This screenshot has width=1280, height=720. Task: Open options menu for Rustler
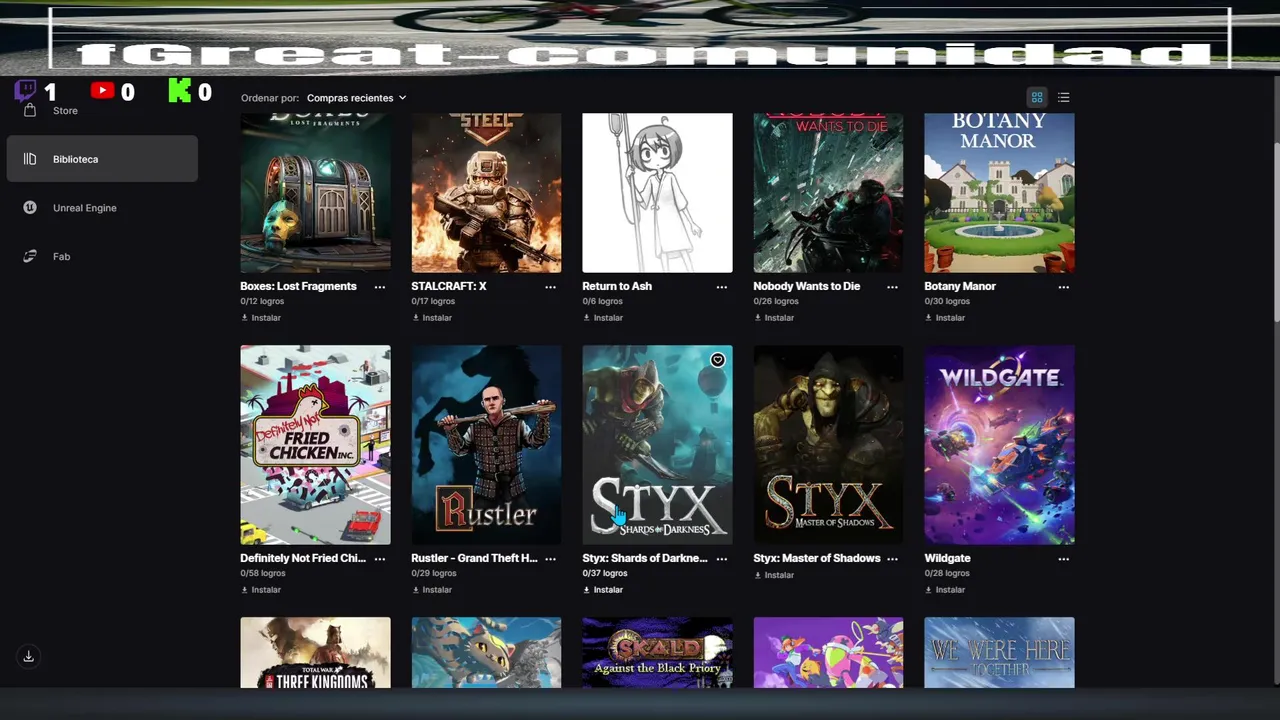(x=550, y=559)
